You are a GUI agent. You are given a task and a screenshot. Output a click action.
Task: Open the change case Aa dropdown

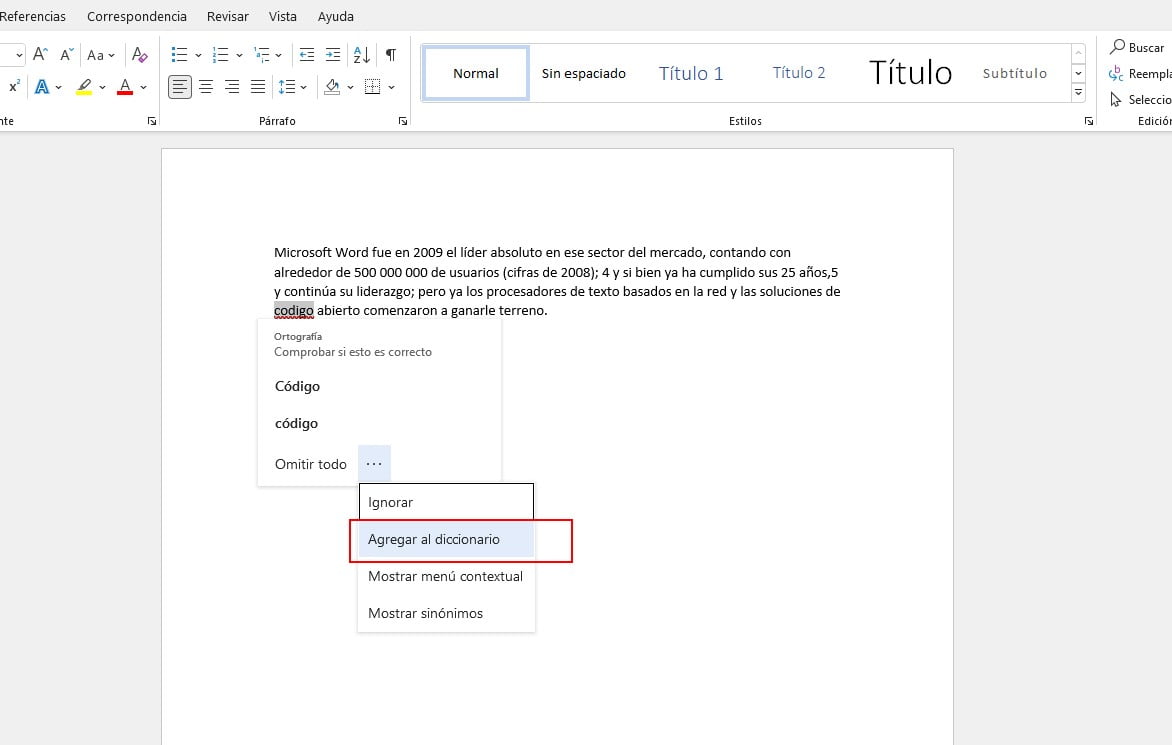[100, 55]
